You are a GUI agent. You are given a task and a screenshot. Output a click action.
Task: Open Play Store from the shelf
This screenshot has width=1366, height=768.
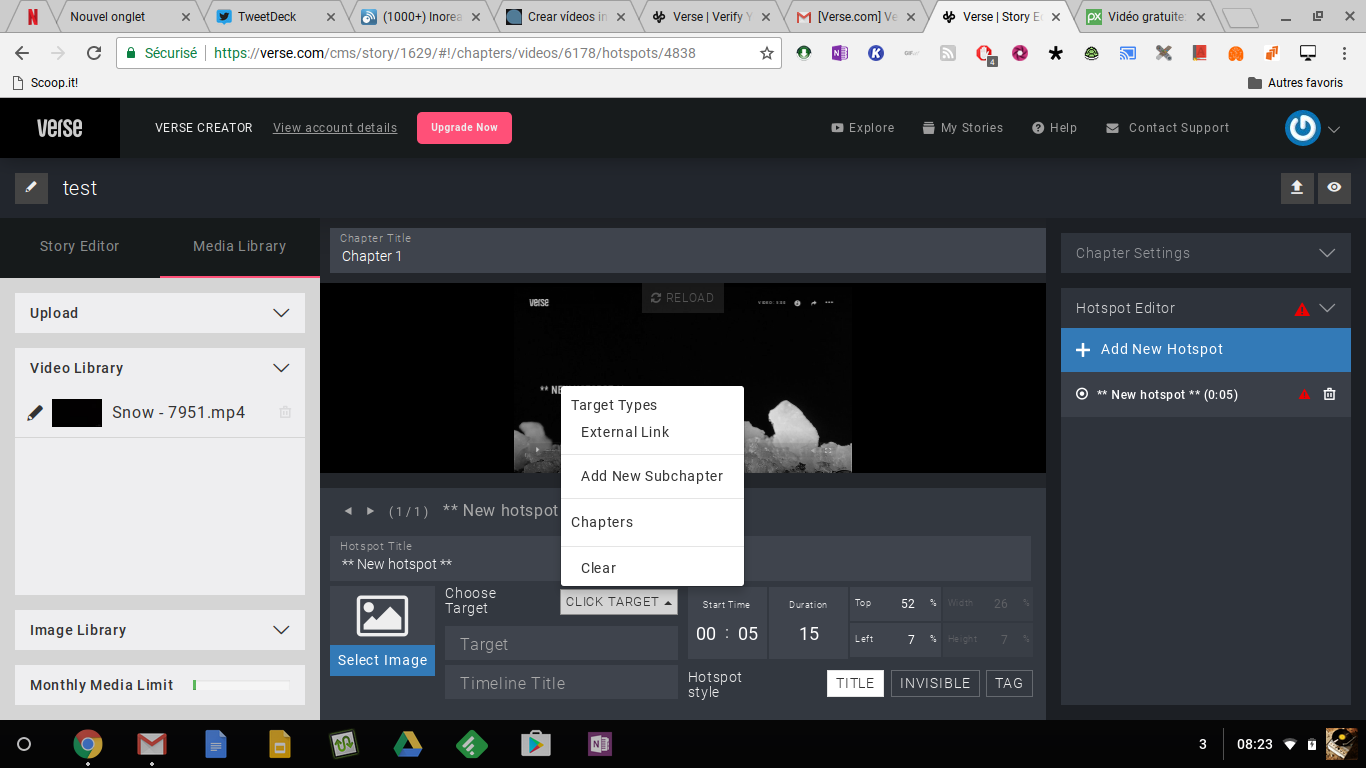pyautogui.click(x=536, y=744)
